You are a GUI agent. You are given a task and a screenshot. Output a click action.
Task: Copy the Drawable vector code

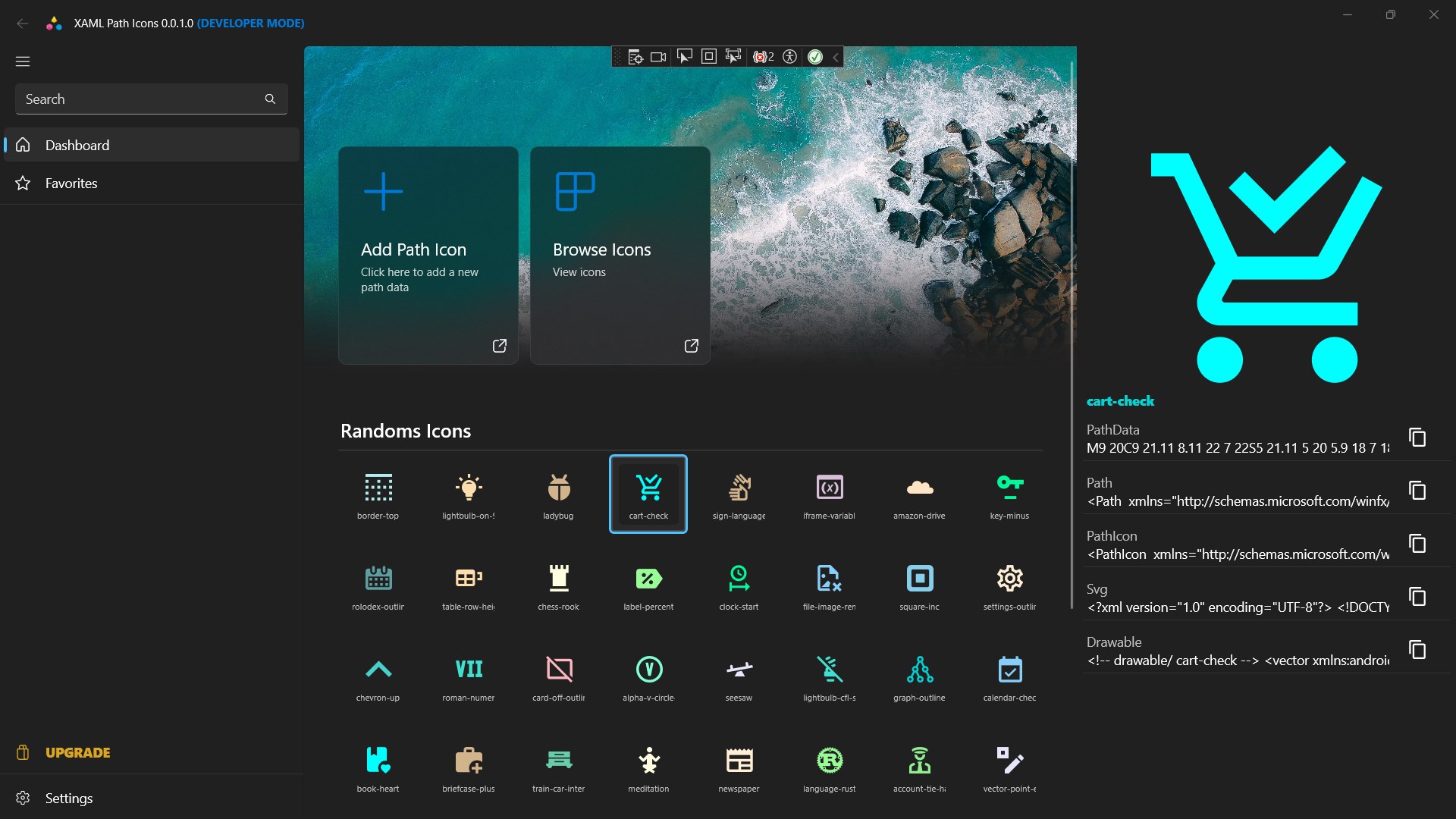pyautogui.click(x=1417, y=650)
